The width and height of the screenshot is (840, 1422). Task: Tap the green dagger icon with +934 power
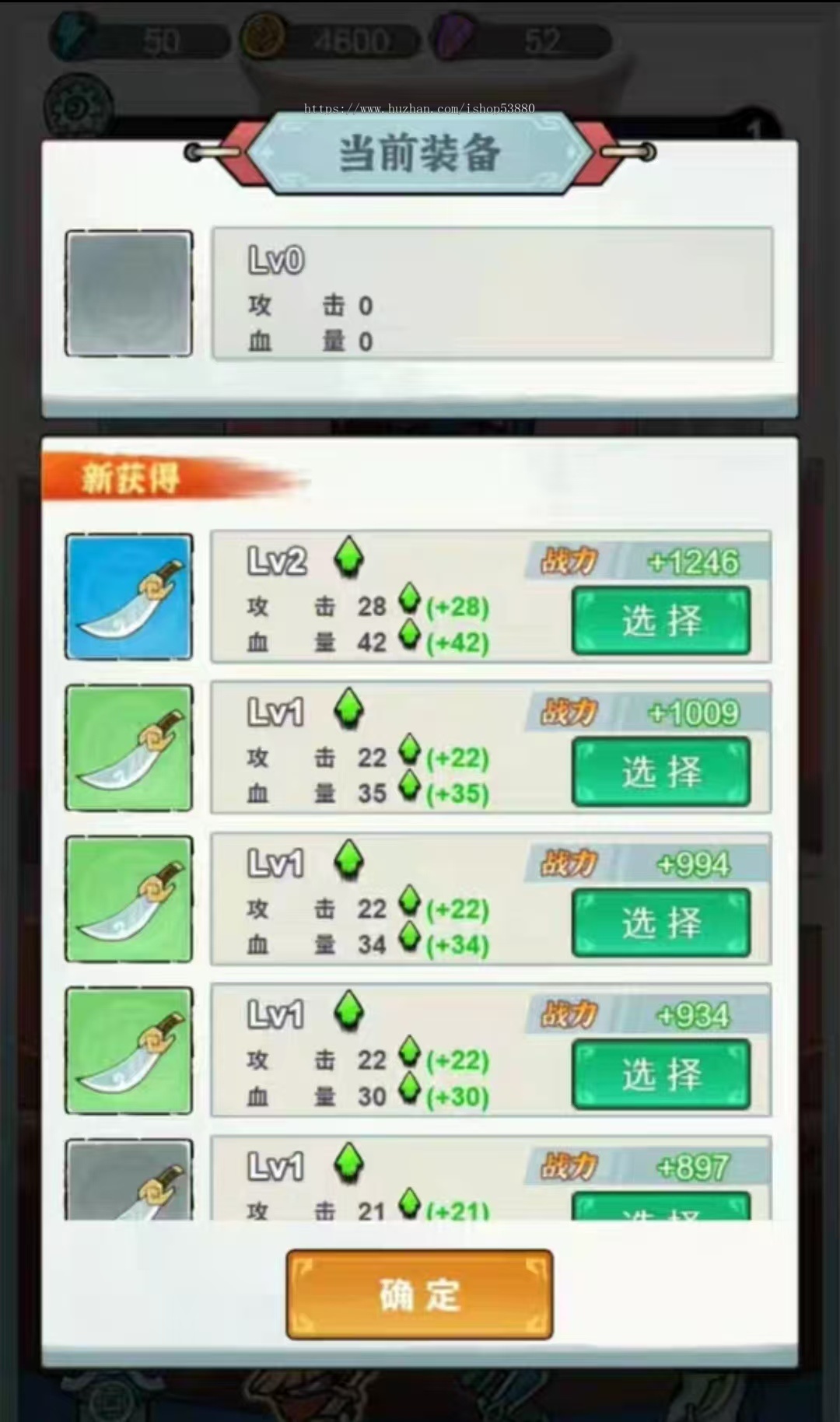click(129, 1050)
